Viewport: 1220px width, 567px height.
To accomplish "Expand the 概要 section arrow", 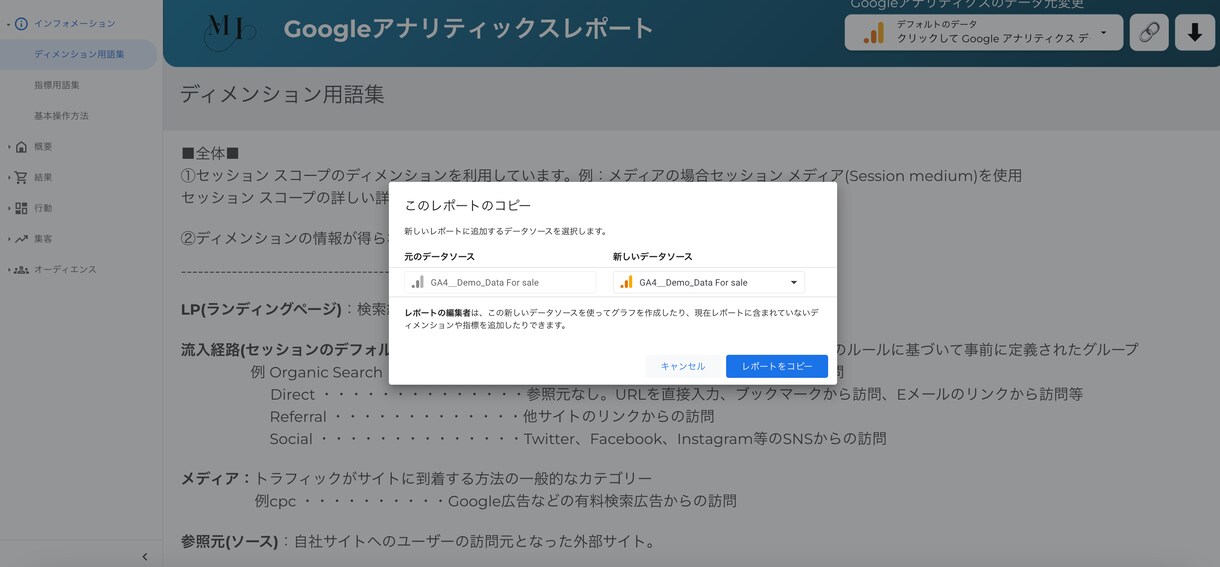I will point(8,147).
